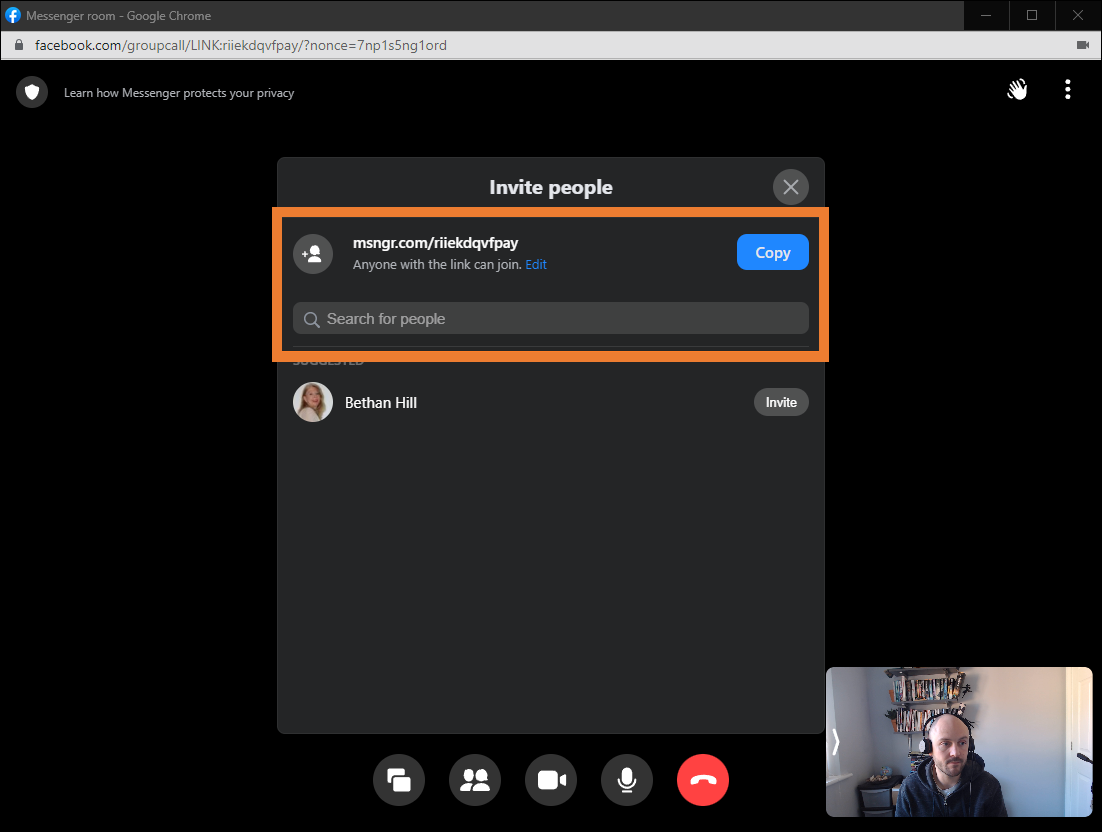Click the magnifier icon in search field
The height and width of the screenshot is (832, 1102).
tap(312, 319)
